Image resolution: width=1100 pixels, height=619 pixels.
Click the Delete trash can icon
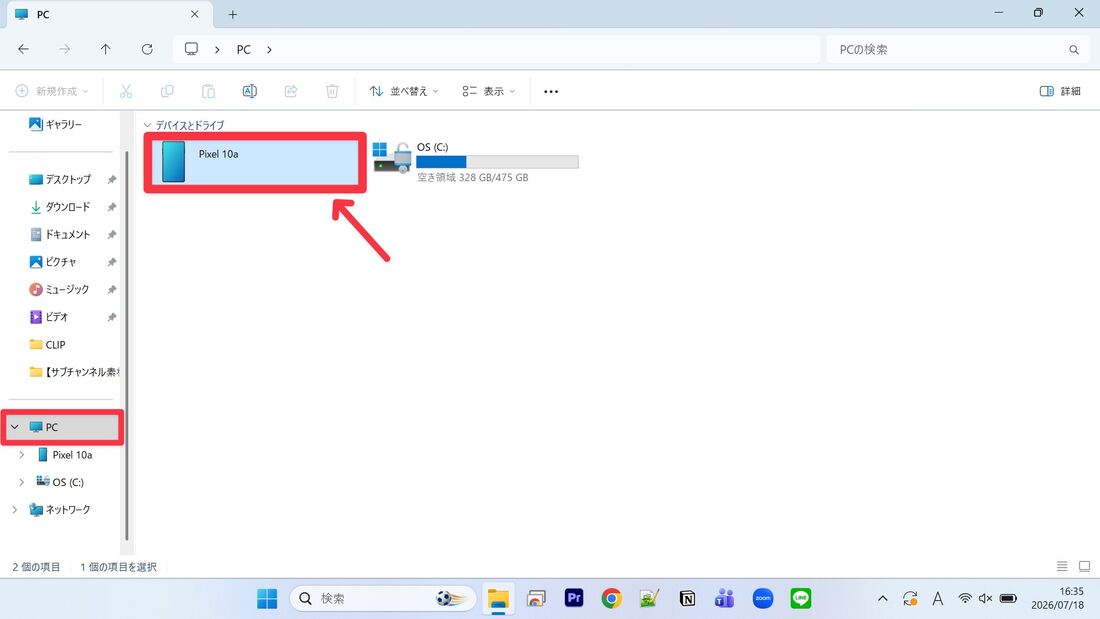[332, 91]
